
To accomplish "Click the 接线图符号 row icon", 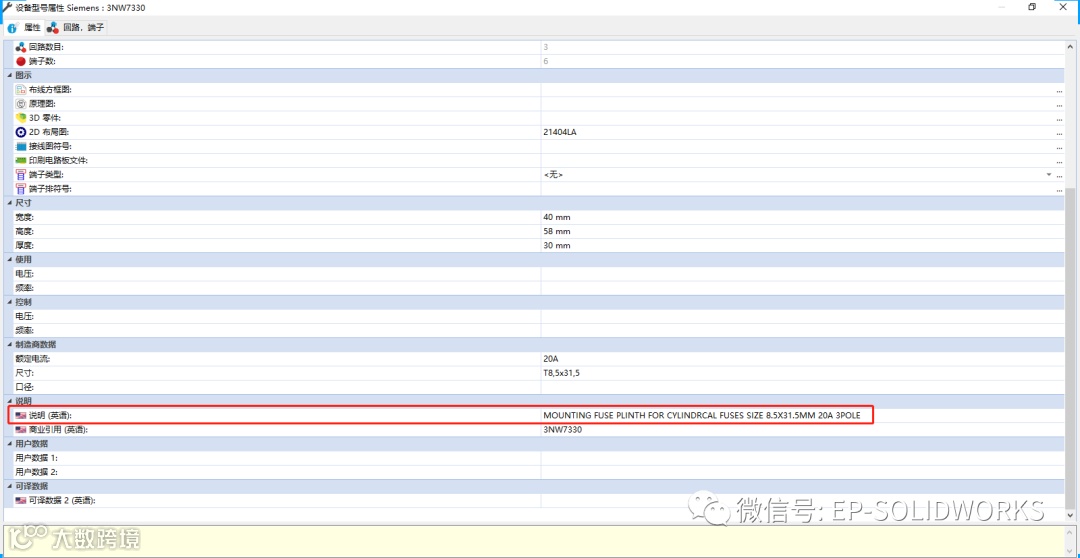I will pos(21,147).
